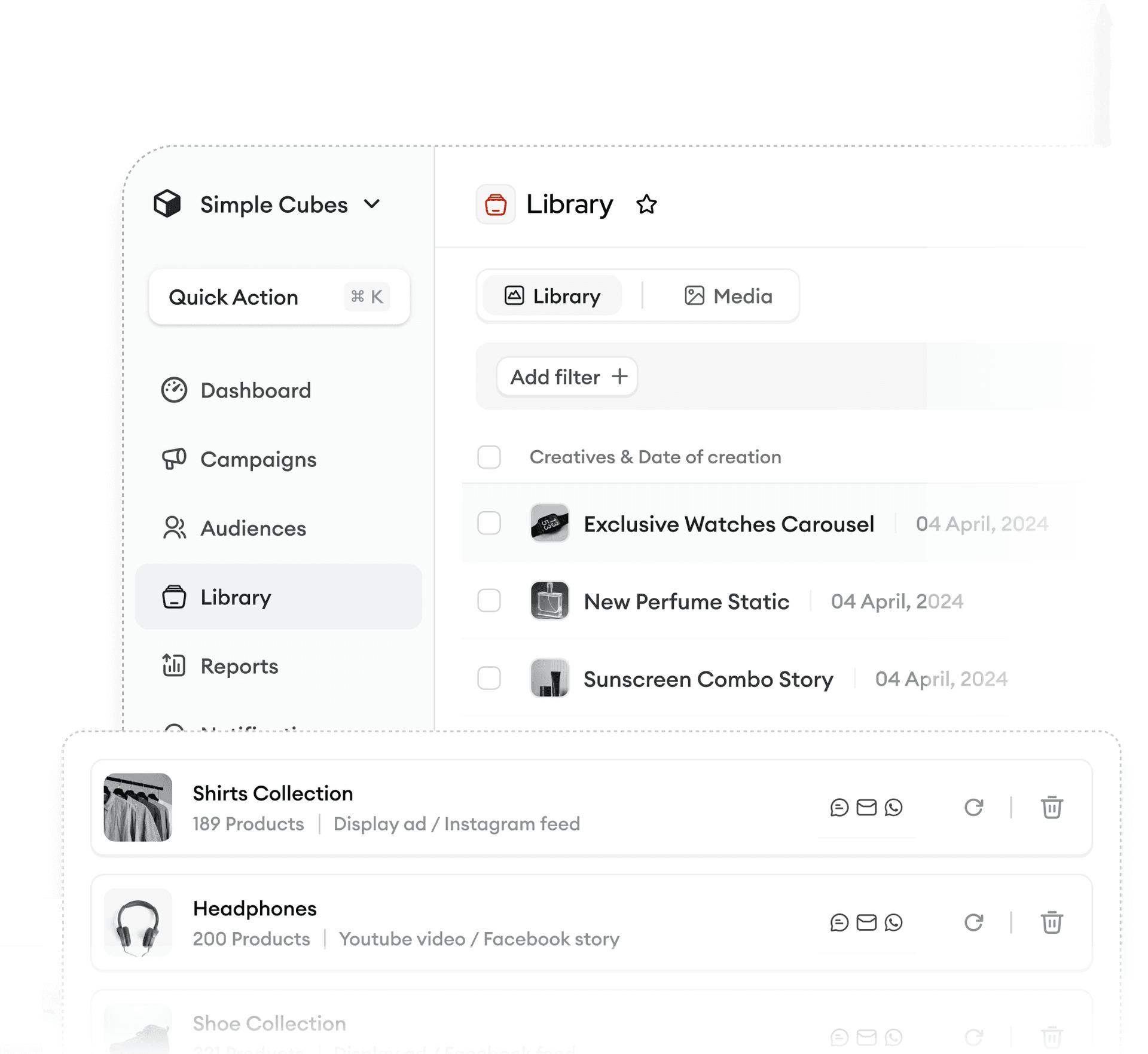Open the Quick Action command palette

[279, 295]
